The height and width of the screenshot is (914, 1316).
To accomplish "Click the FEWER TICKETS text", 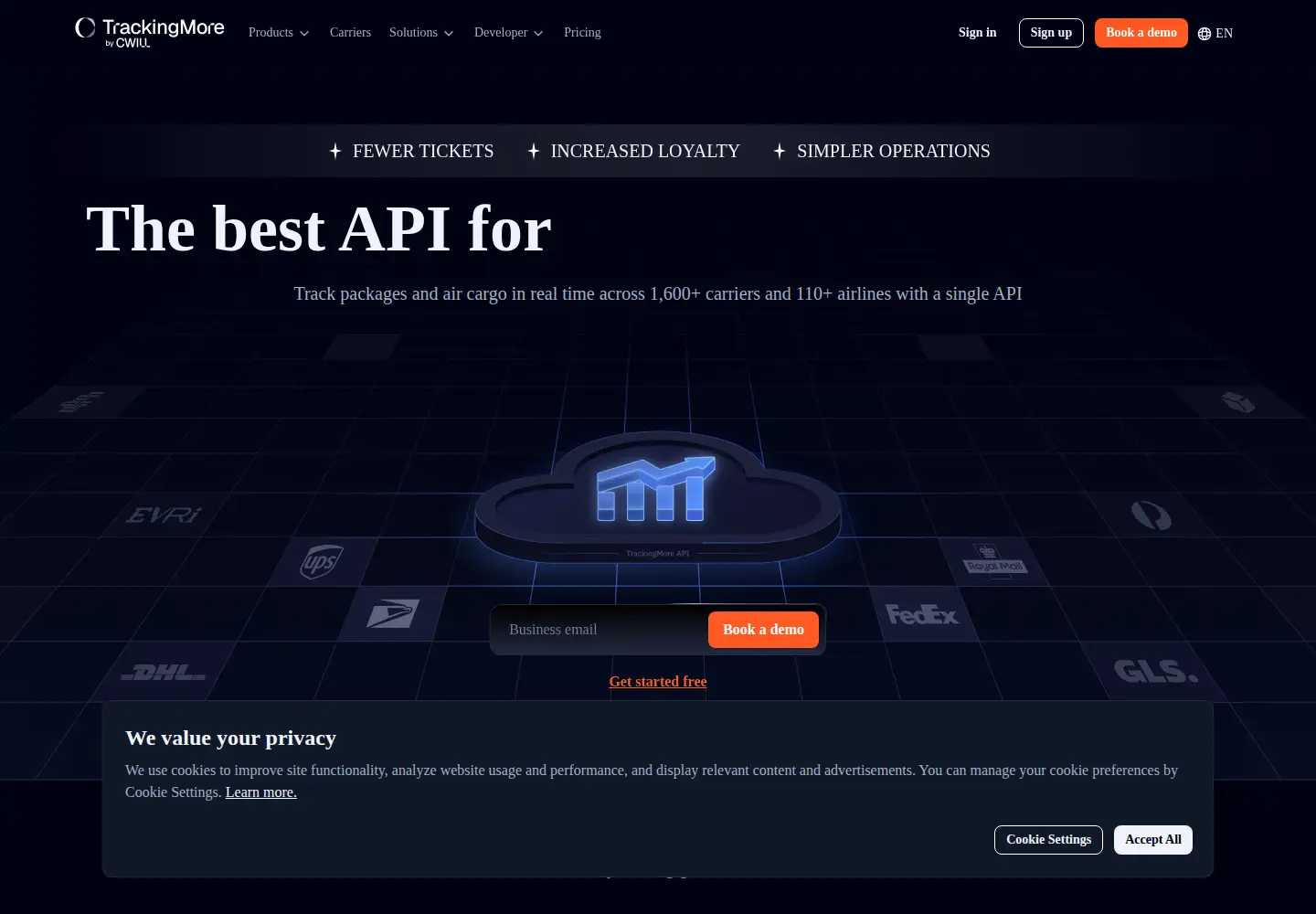I will click(423, 151).
